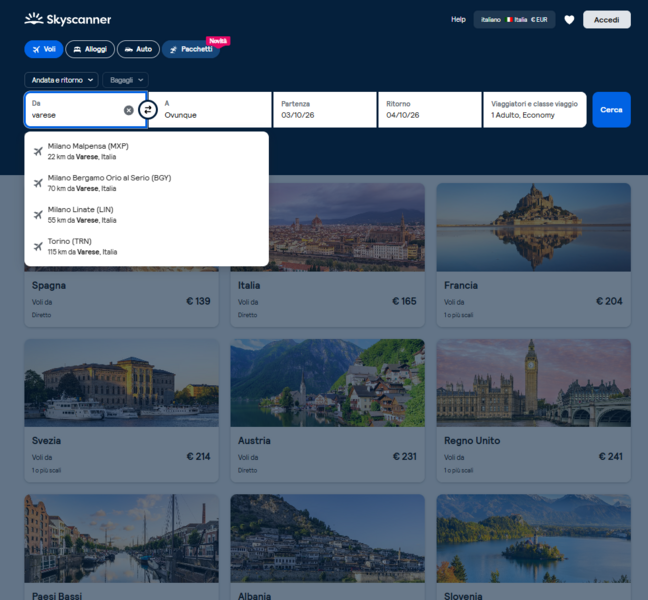This screenshot has width=648, height=600.
Task: Click the Albania hillside town photo
Action: tap(328, 538)
